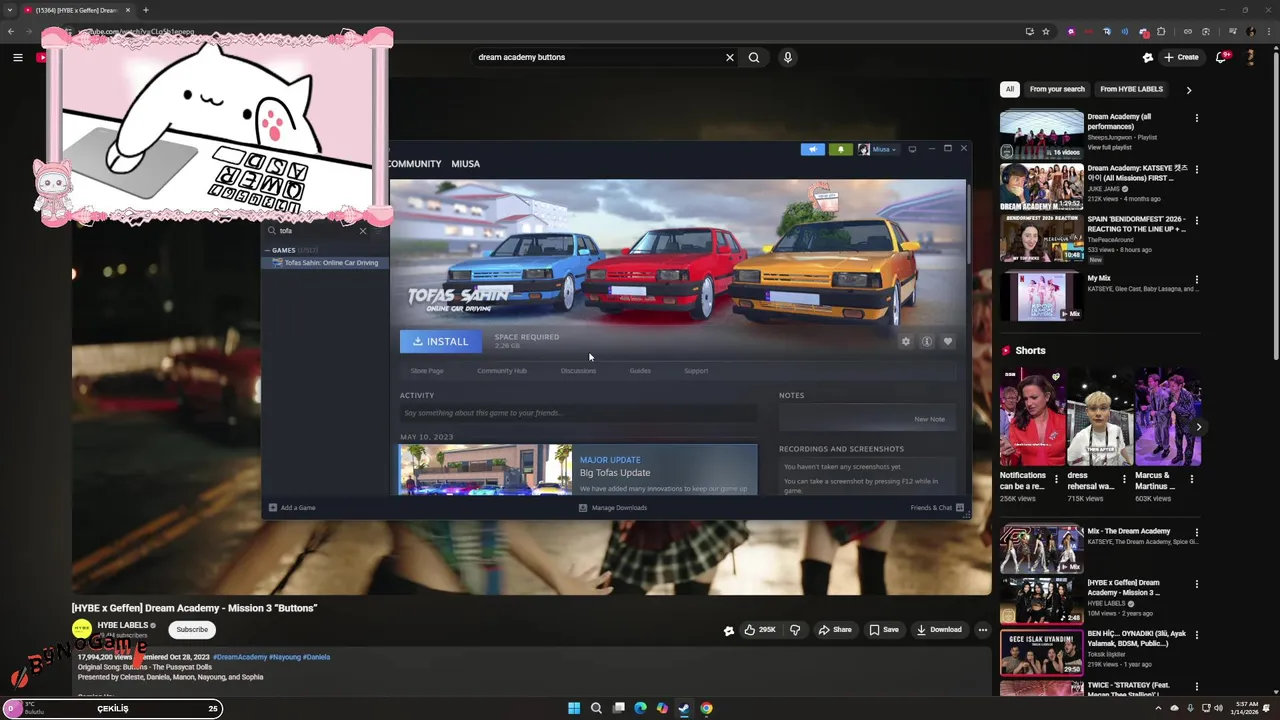Select 'From your search' filter chip
This screenshot has height=720, width=1280.
[x=1057, y=89]
